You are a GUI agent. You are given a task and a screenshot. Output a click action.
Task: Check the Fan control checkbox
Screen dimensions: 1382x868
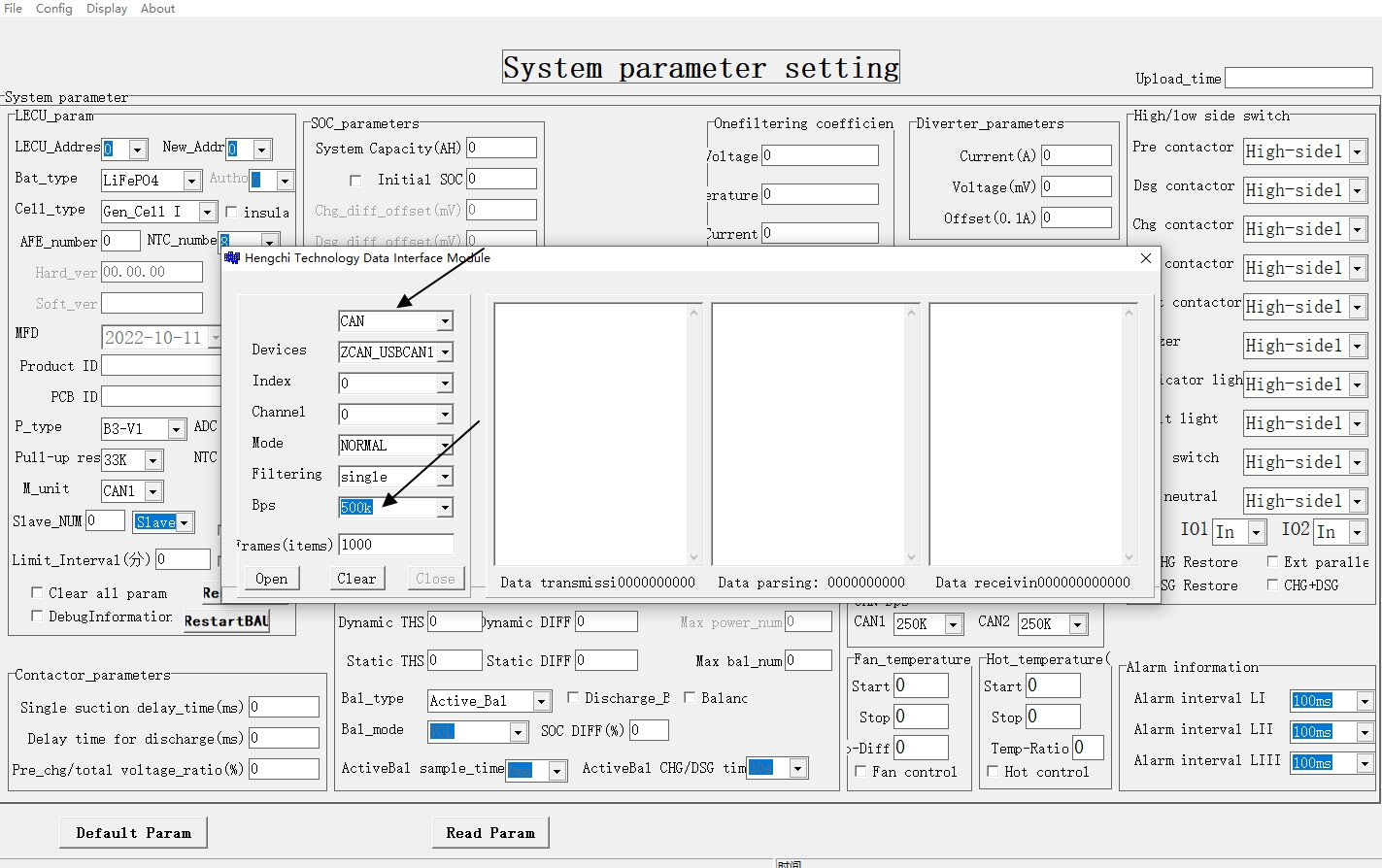tap(860, 771)
